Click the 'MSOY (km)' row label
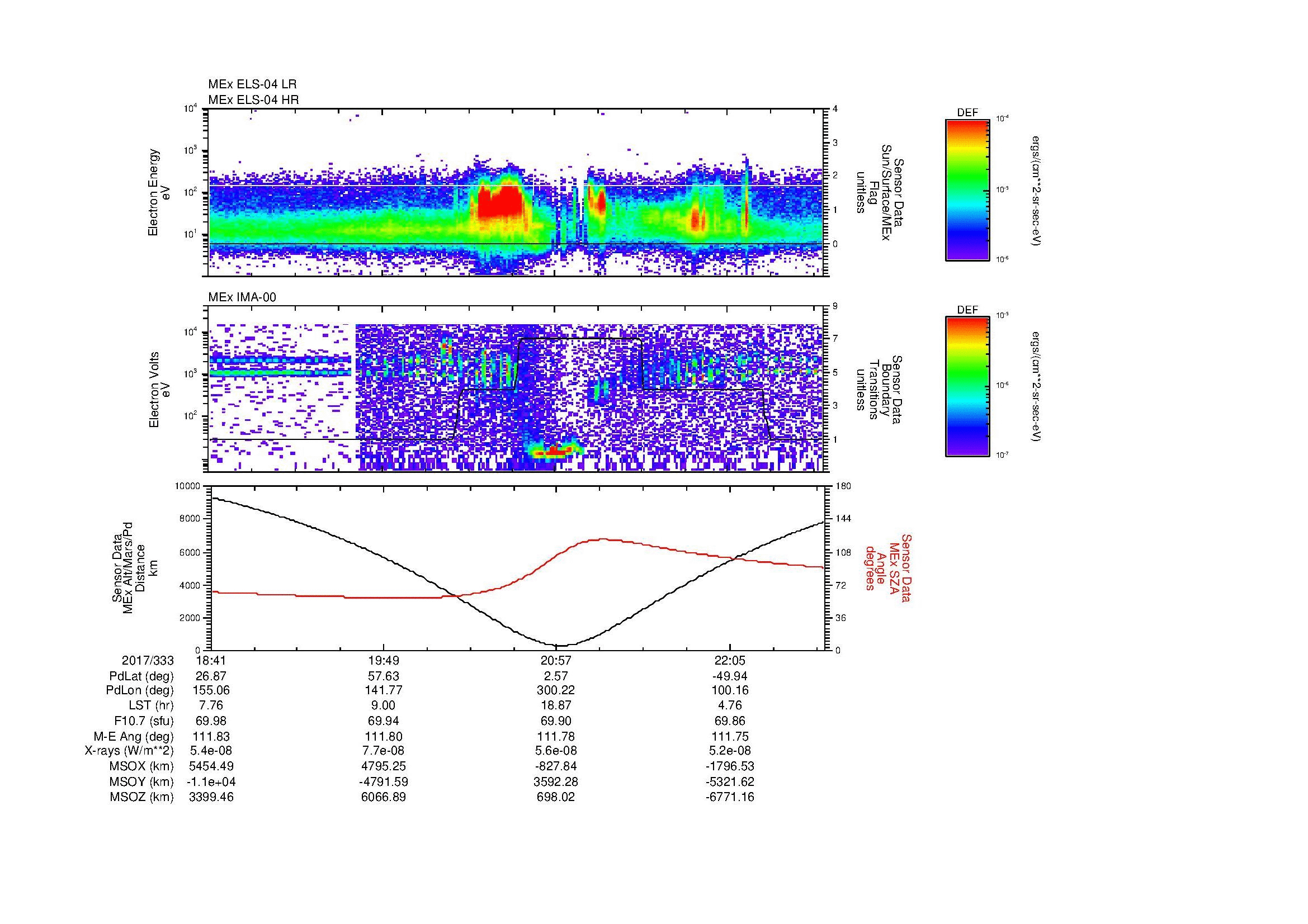The image size is (1308, 924). [141, 782]
